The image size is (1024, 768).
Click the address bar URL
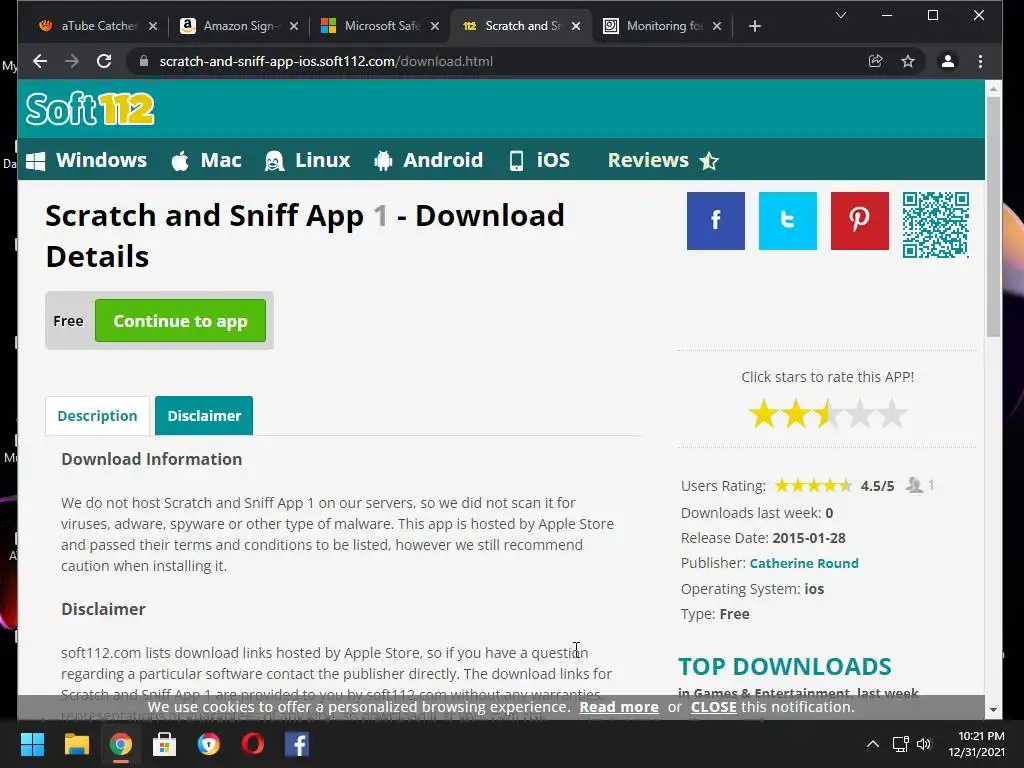pyautogui.click(x=326, y=61)
